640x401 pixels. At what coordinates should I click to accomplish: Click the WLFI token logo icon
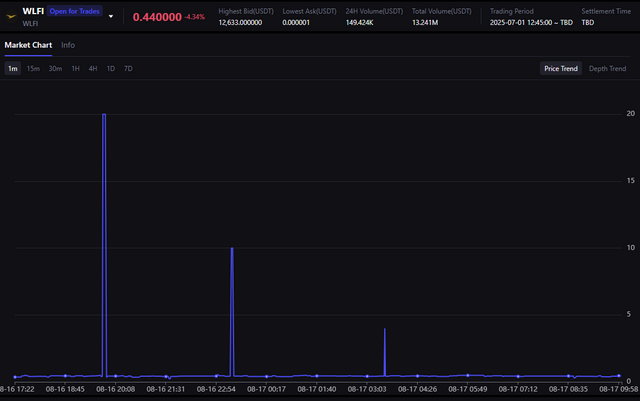click(x=11, y=16)
